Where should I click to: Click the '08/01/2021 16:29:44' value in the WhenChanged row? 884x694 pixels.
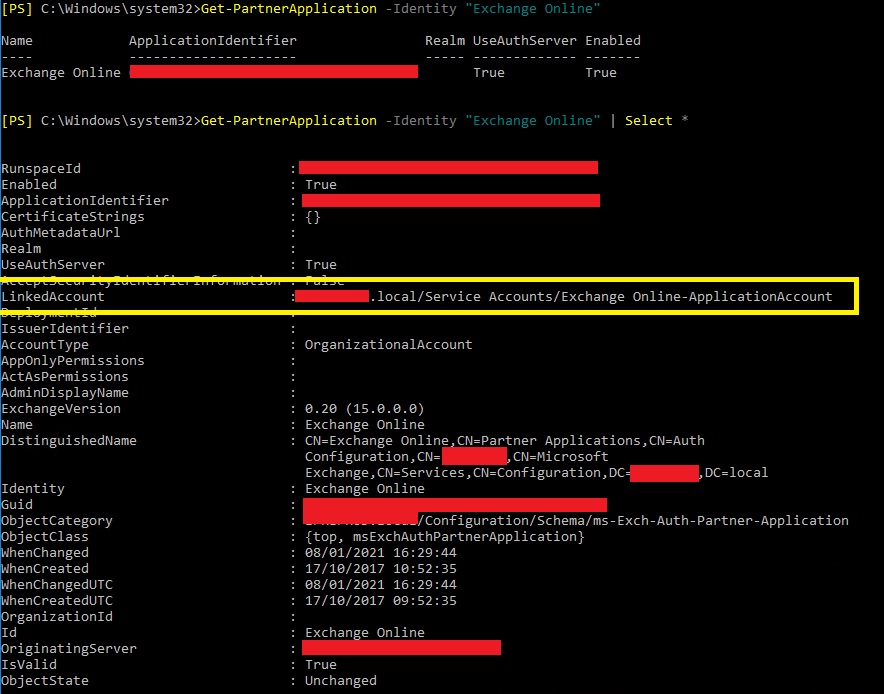pyautogui.click(x=381, y=552)
